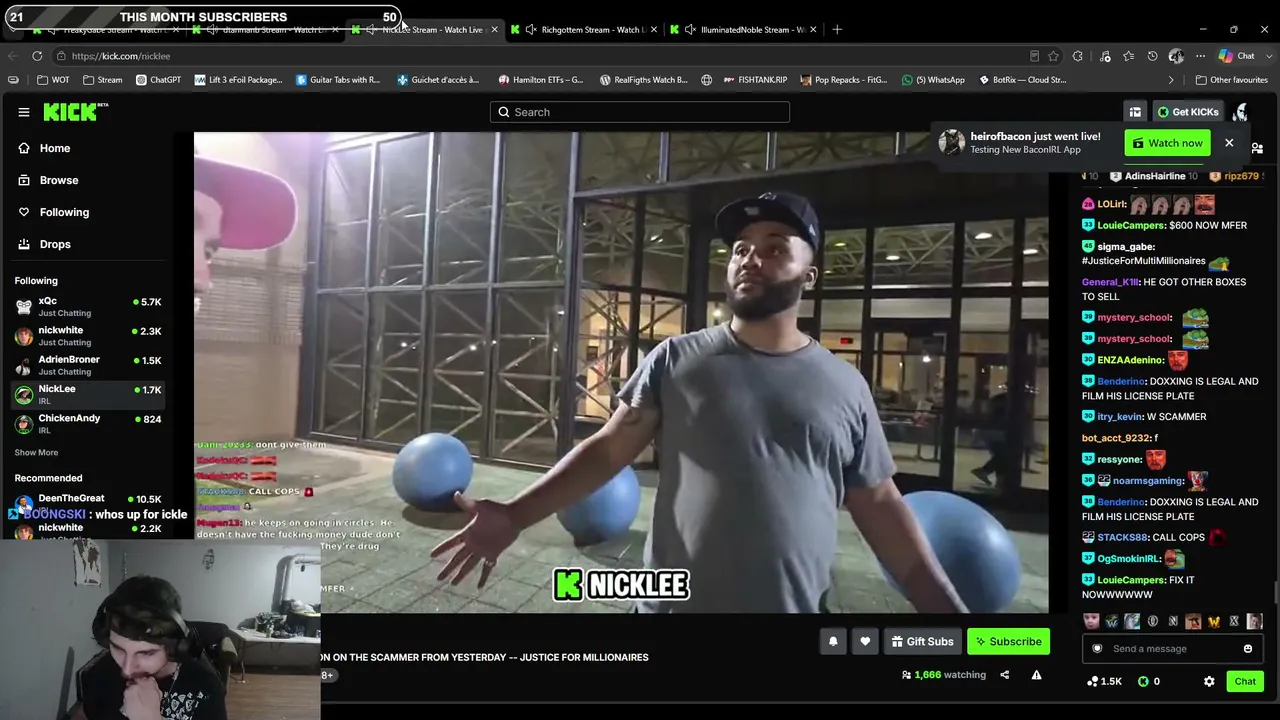Viewport: 1280px width, 720px height.
Task: Open the FISHTANK.RIP bookmark
Action: point(755,80)
